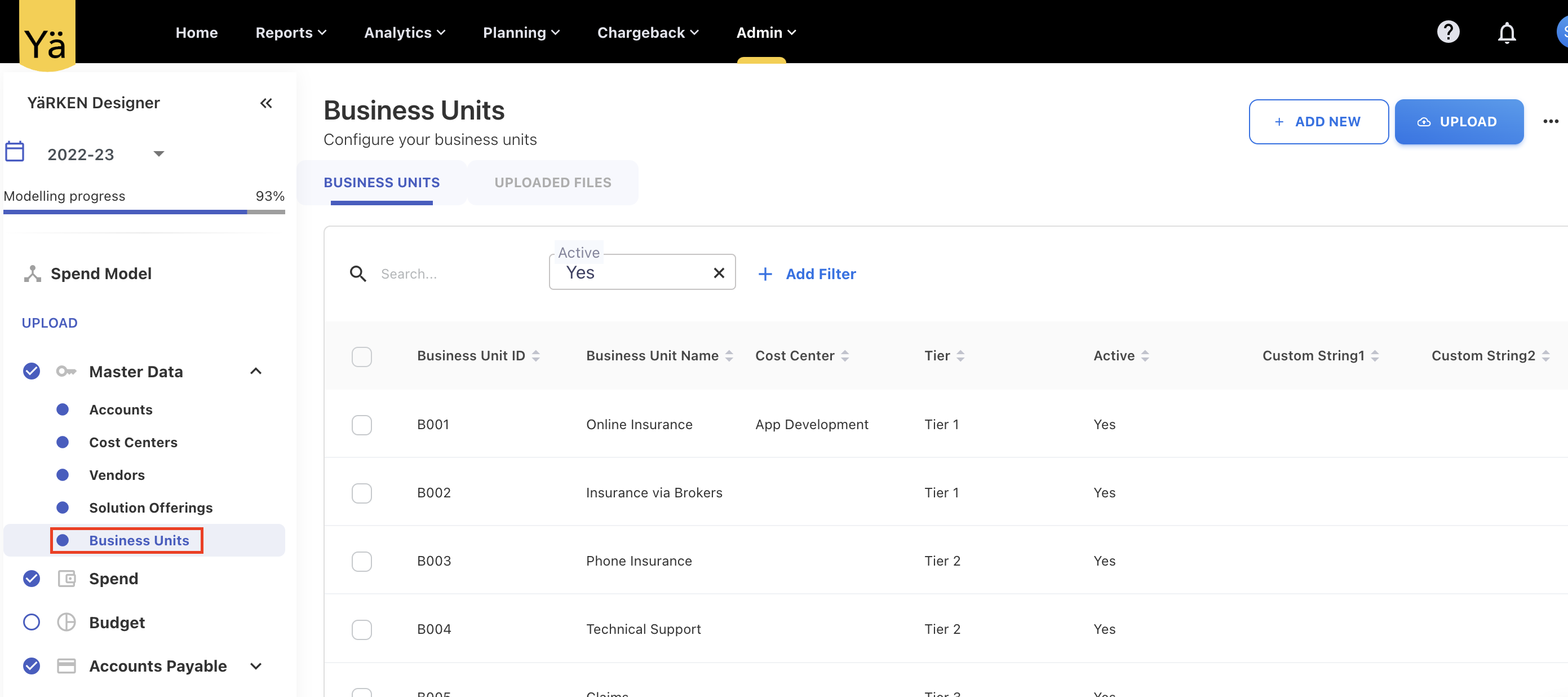Tick the checkbox for Phone Insurance row
1568x697 pixels.
click(362, 561)
